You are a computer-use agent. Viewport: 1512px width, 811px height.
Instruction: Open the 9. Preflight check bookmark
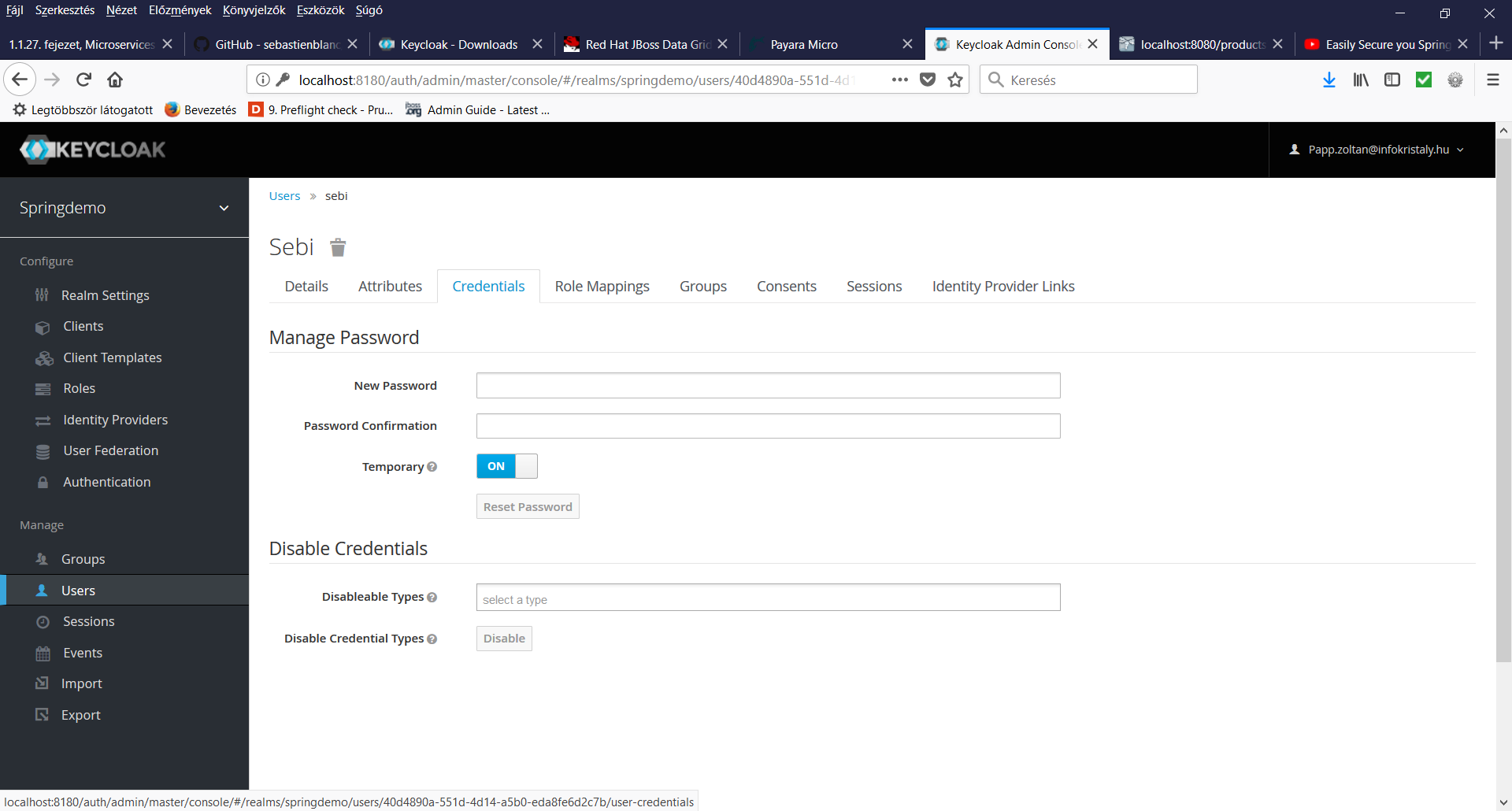coord(321,110)
